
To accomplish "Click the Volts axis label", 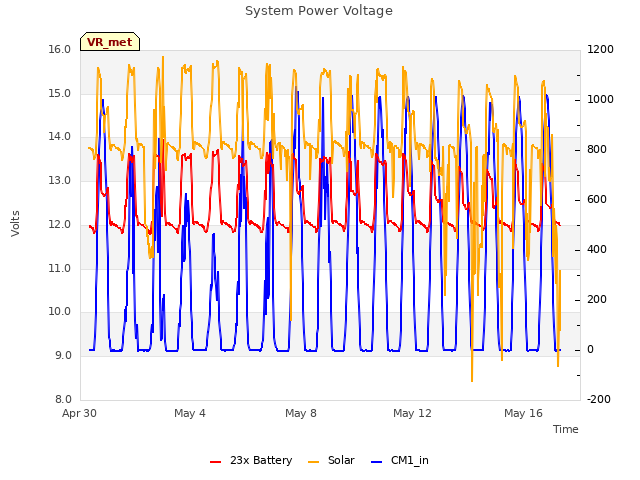I will tap(16, 223).
